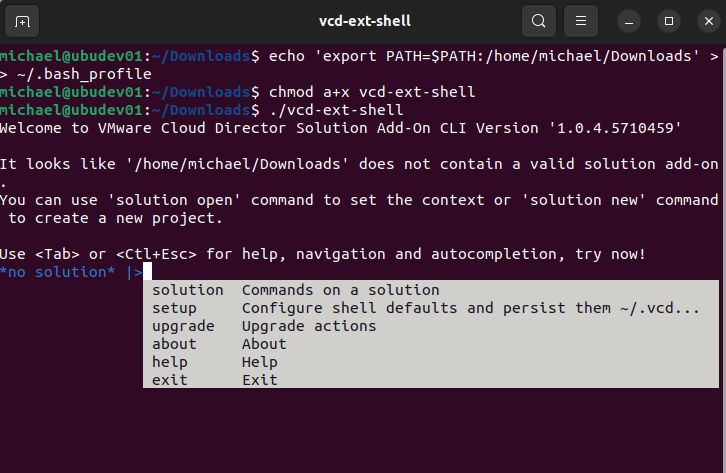Pick 'upgrade' in the suggestion menu

click(x=183, y=326)
